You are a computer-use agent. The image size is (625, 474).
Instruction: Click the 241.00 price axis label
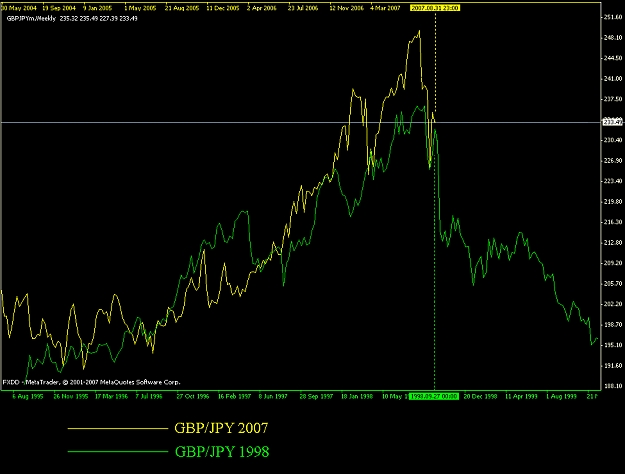tap(613, 79)
